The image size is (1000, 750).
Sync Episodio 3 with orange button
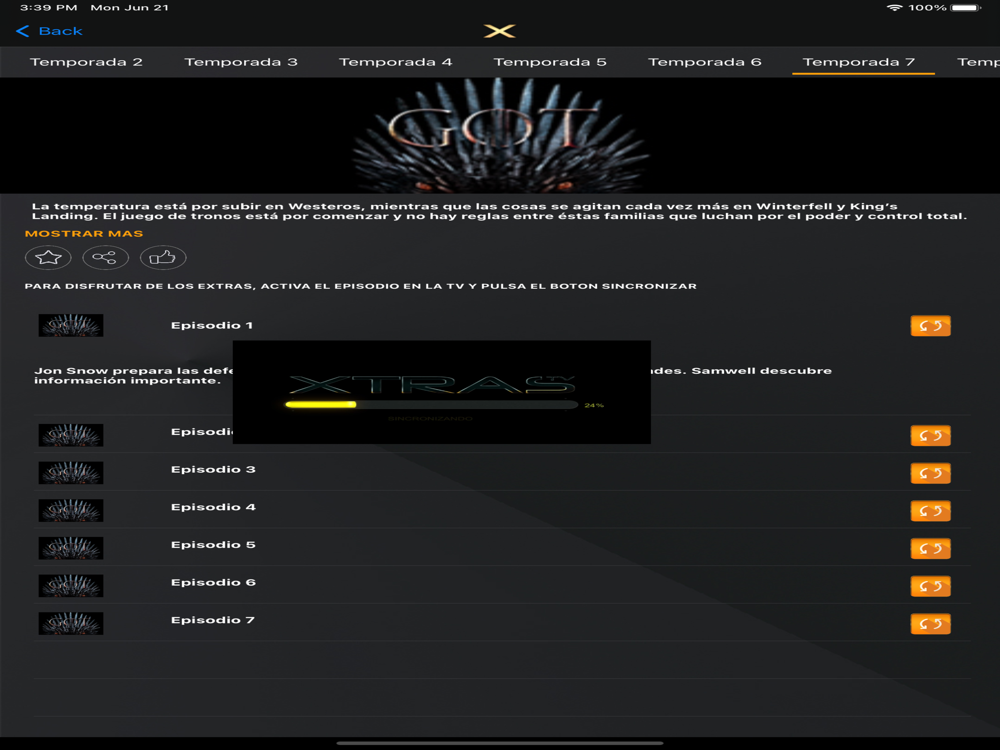click(930, 473)
